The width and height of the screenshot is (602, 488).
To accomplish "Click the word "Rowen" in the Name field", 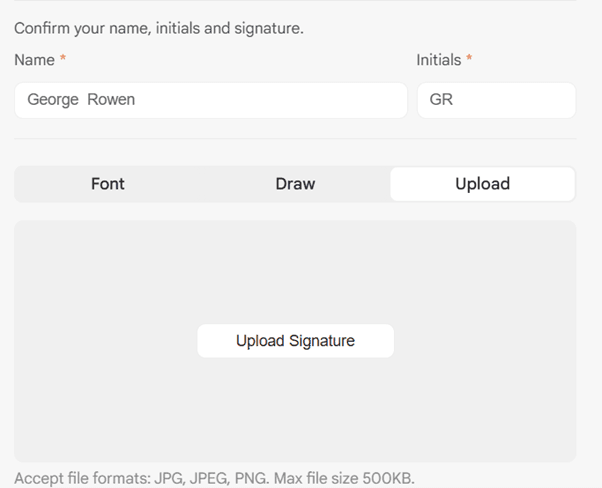I will (x=111, y=100).
